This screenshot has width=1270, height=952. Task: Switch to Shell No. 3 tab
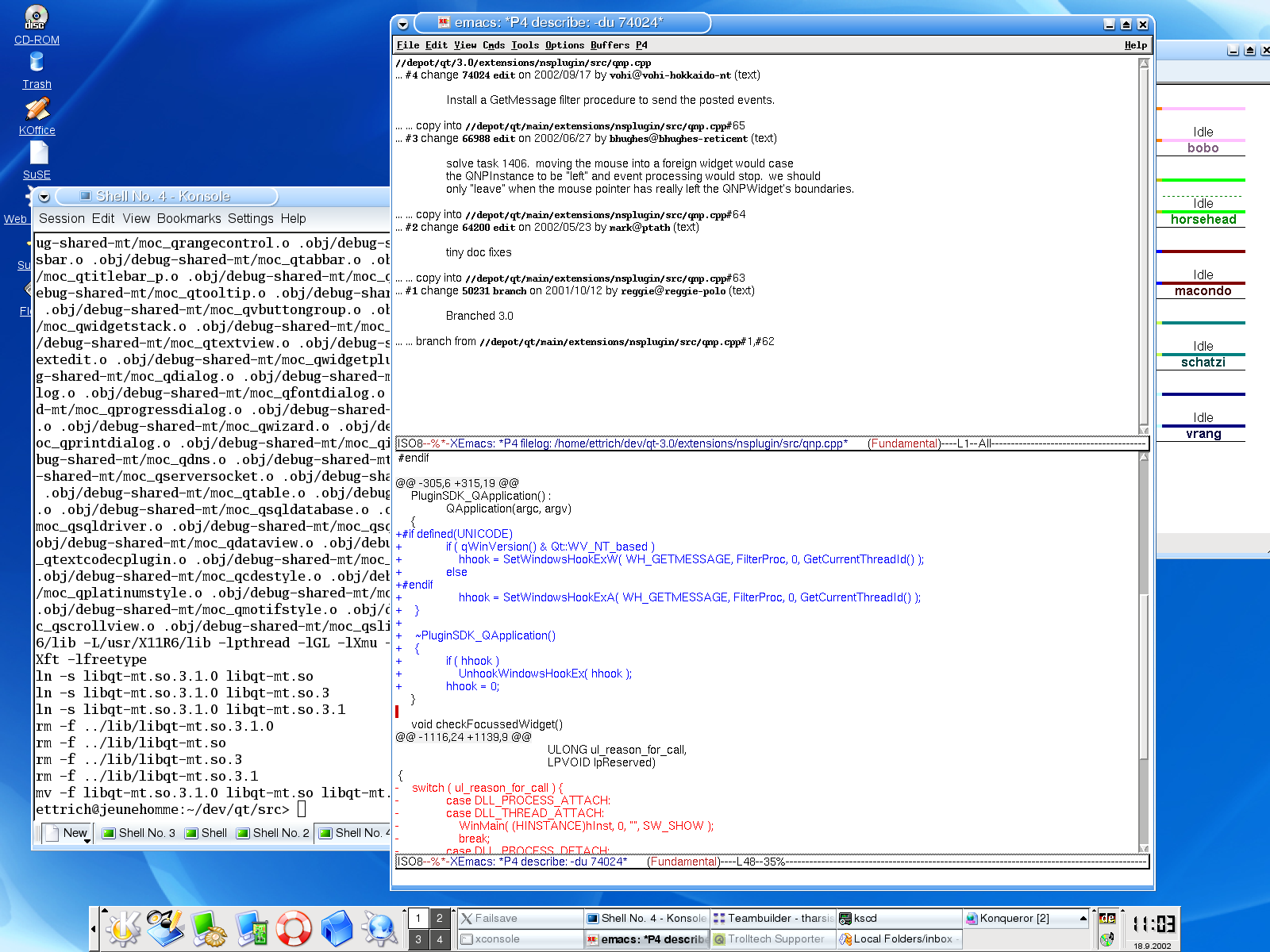coord(137,833)
